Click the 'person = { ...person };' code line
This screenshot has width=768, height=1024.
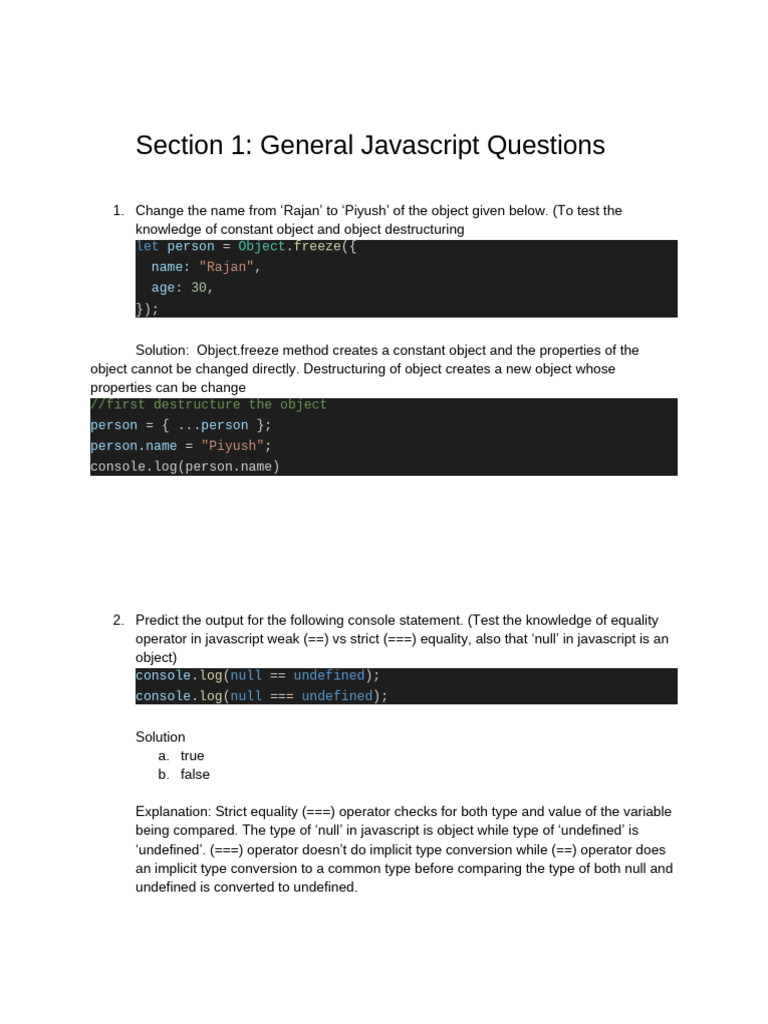180,425
